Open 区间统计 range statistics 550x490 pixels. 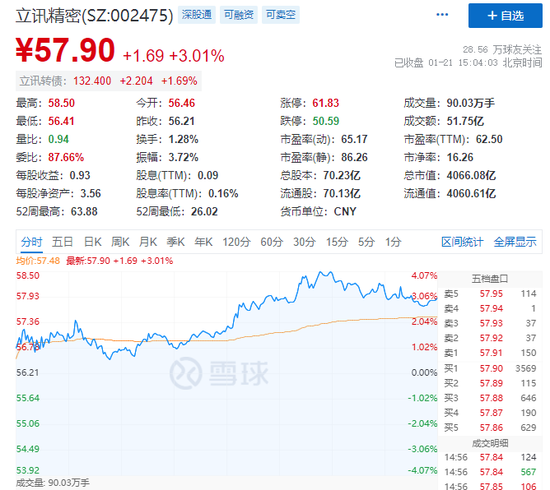coord(462,242)
